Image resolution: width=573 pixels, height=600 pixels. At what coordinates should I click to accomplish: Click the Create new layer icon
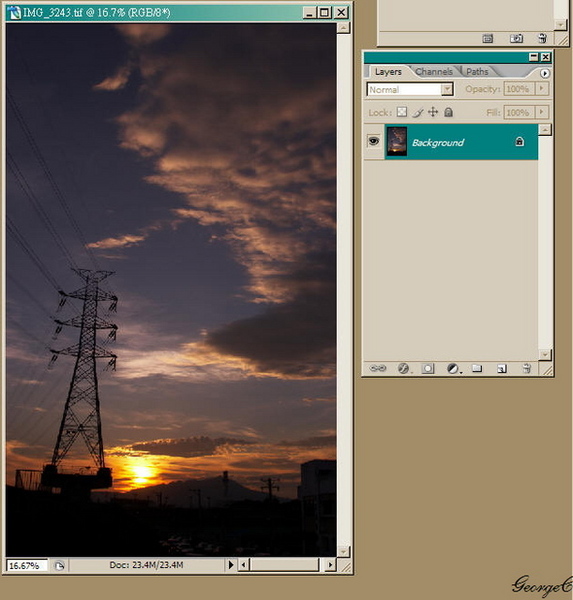pos(501,368)
